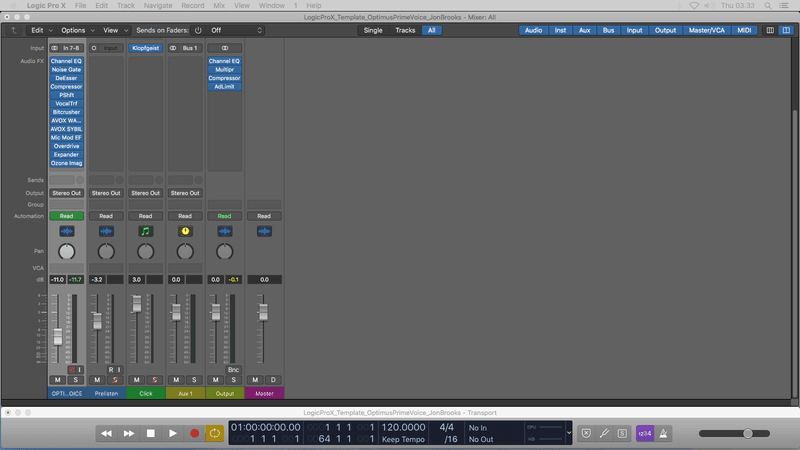Toggle the Master/VCA filter button

[706, 30]
